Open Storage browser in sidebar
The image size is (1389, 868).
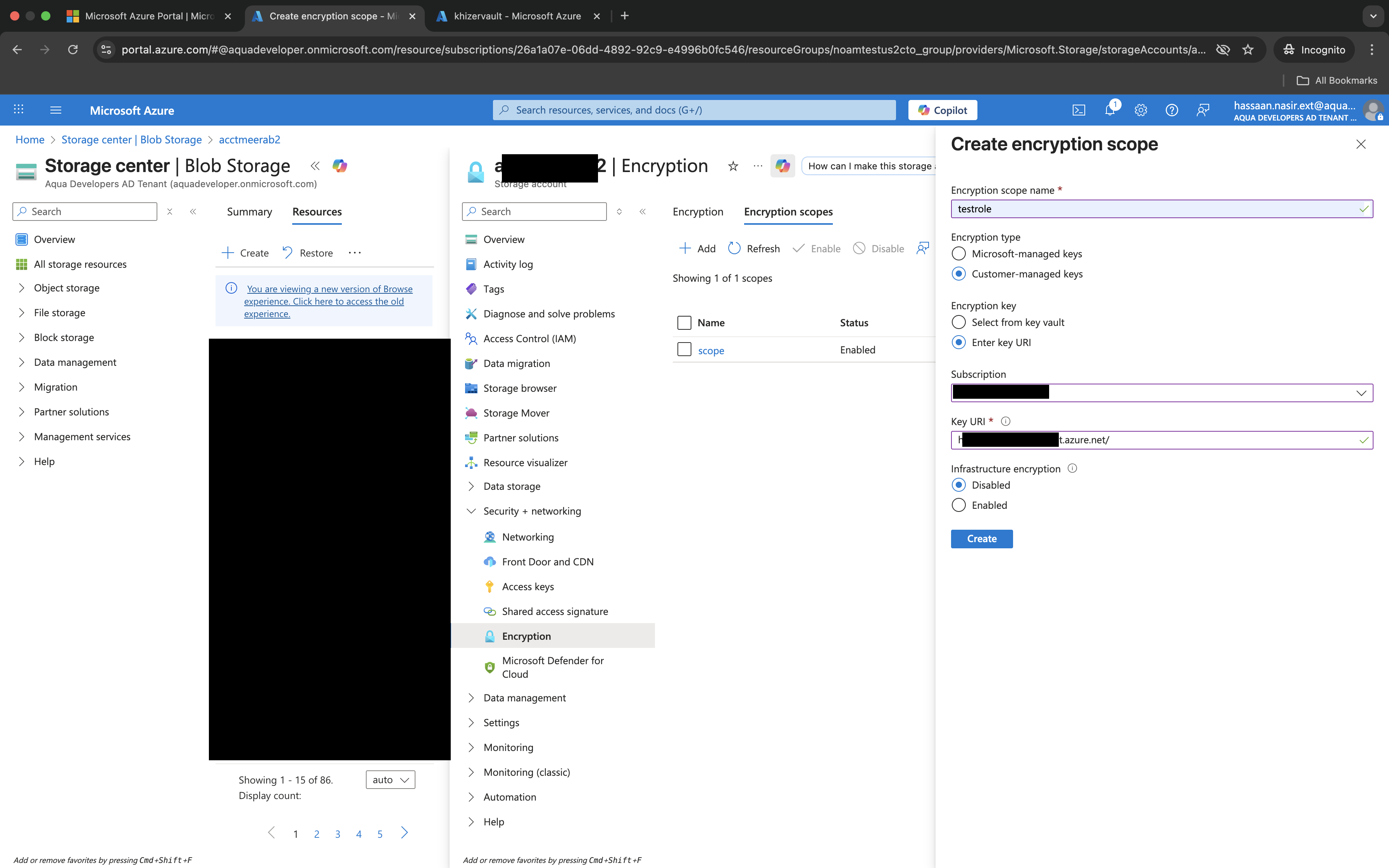[519, 388]
